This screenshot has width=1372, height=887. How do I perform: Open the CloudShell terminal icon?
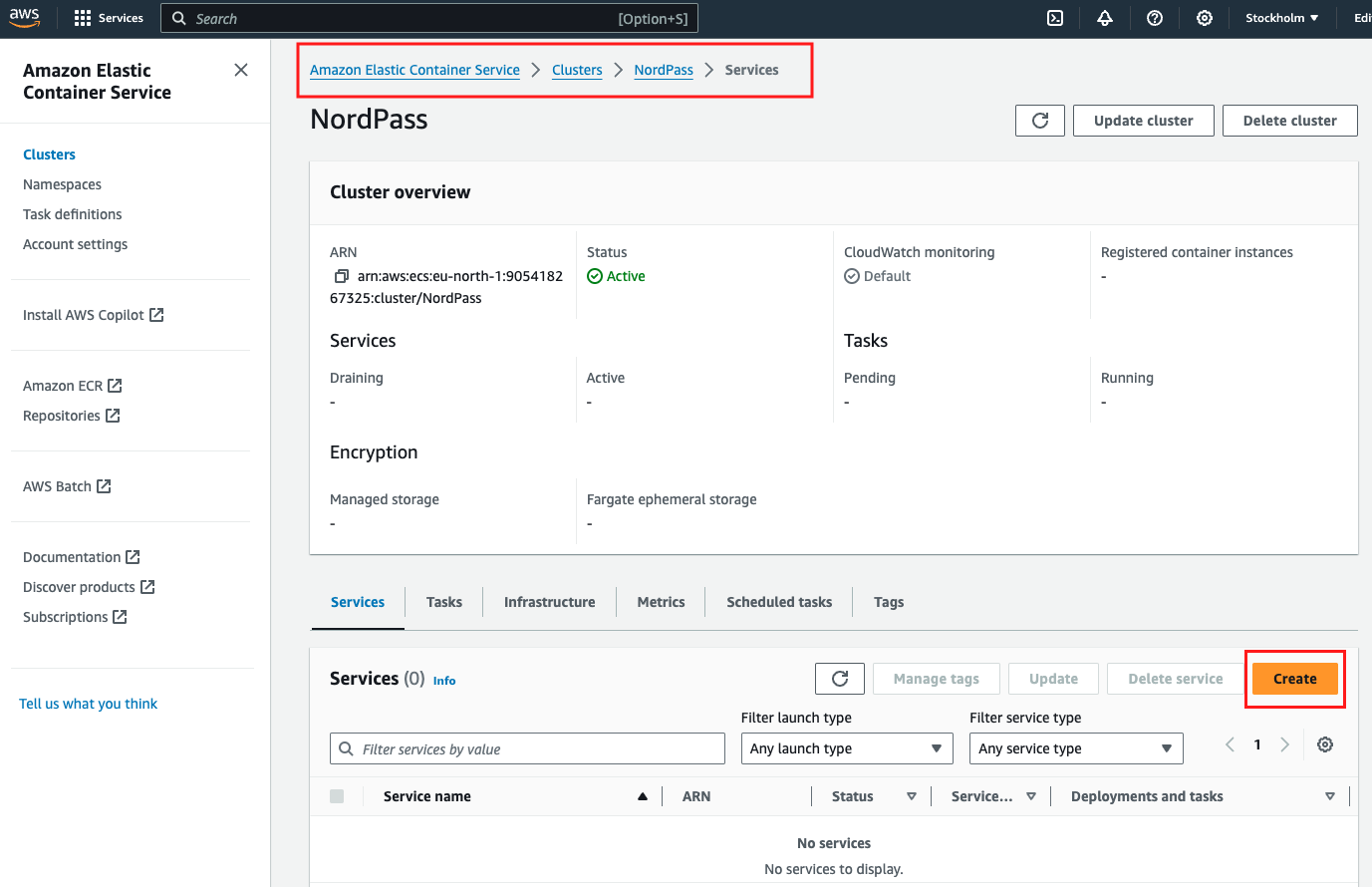1055,18
